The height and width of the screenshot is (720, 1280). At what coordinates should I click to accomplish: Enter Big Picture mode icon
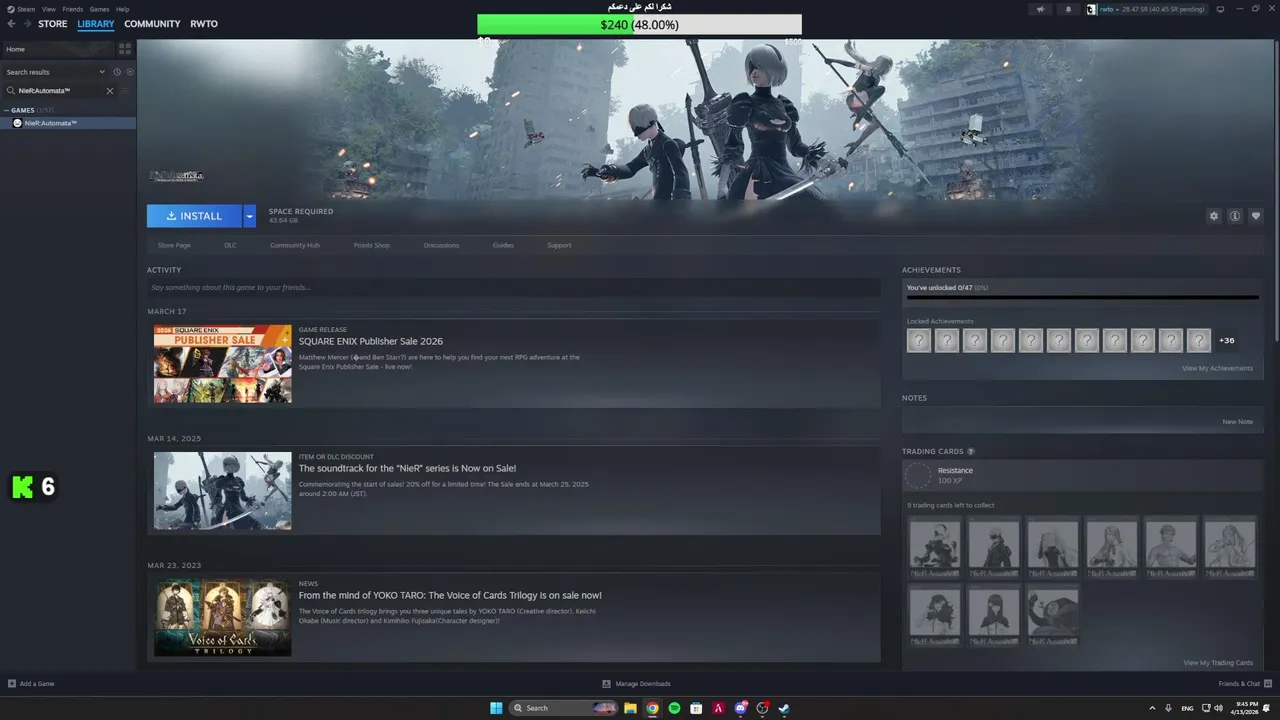pyautogui.click(x=1220, y=9)
